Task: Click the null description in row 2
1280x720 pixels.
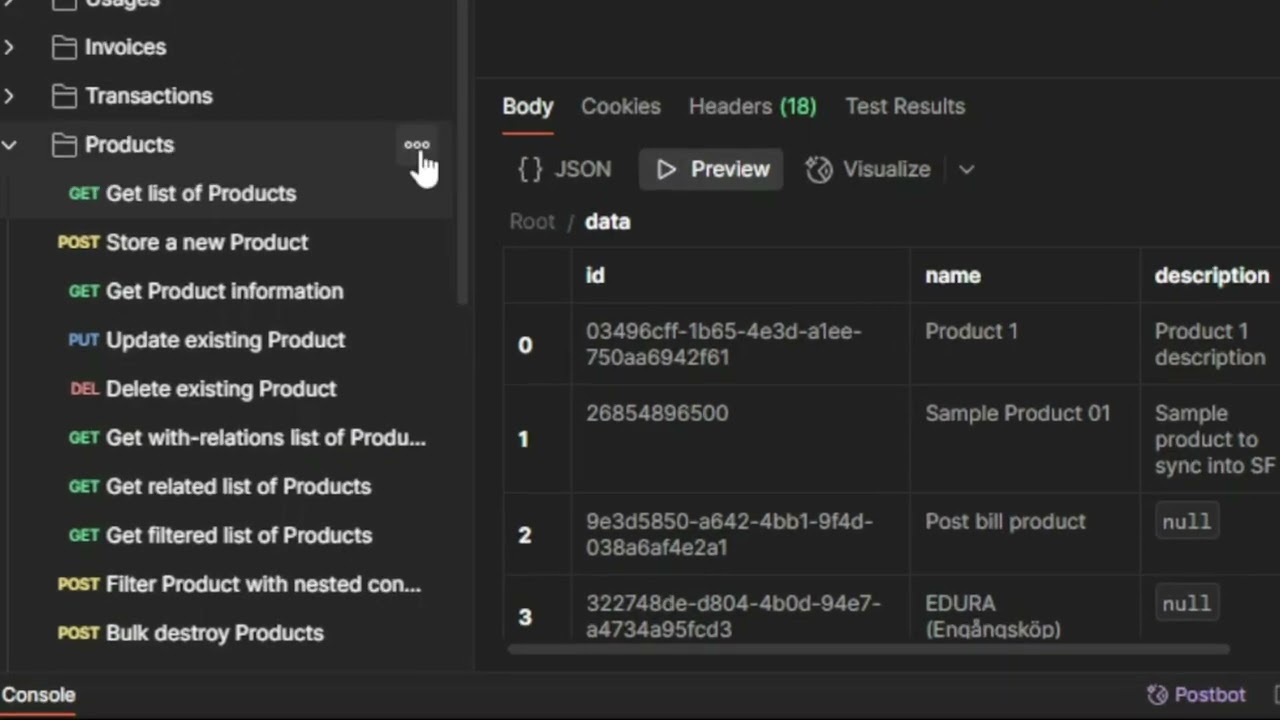Action: coord(1187,522)
